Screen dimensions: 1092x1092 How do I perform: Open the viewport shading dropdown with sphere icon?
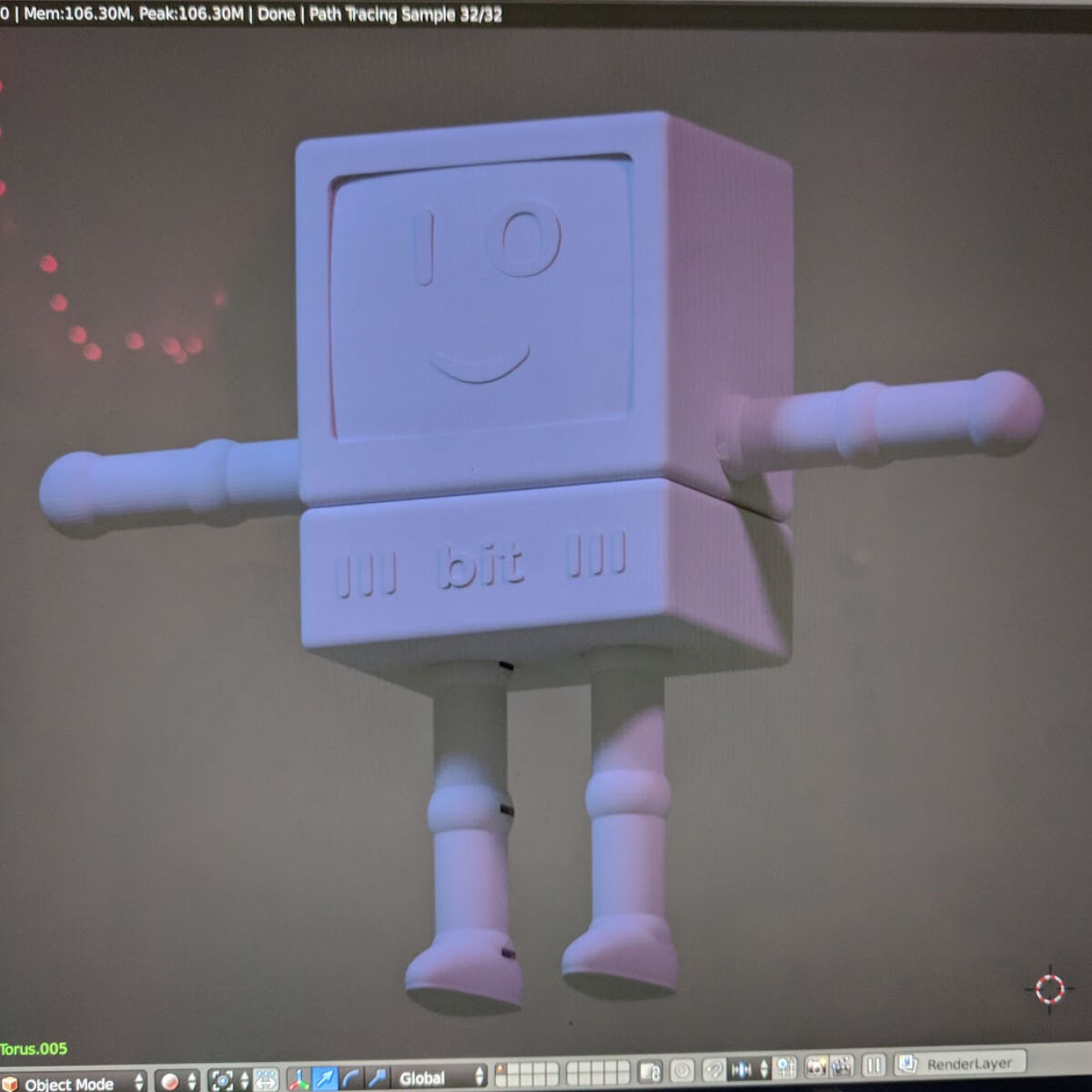pyautogui.click(x=177, y=1081)
